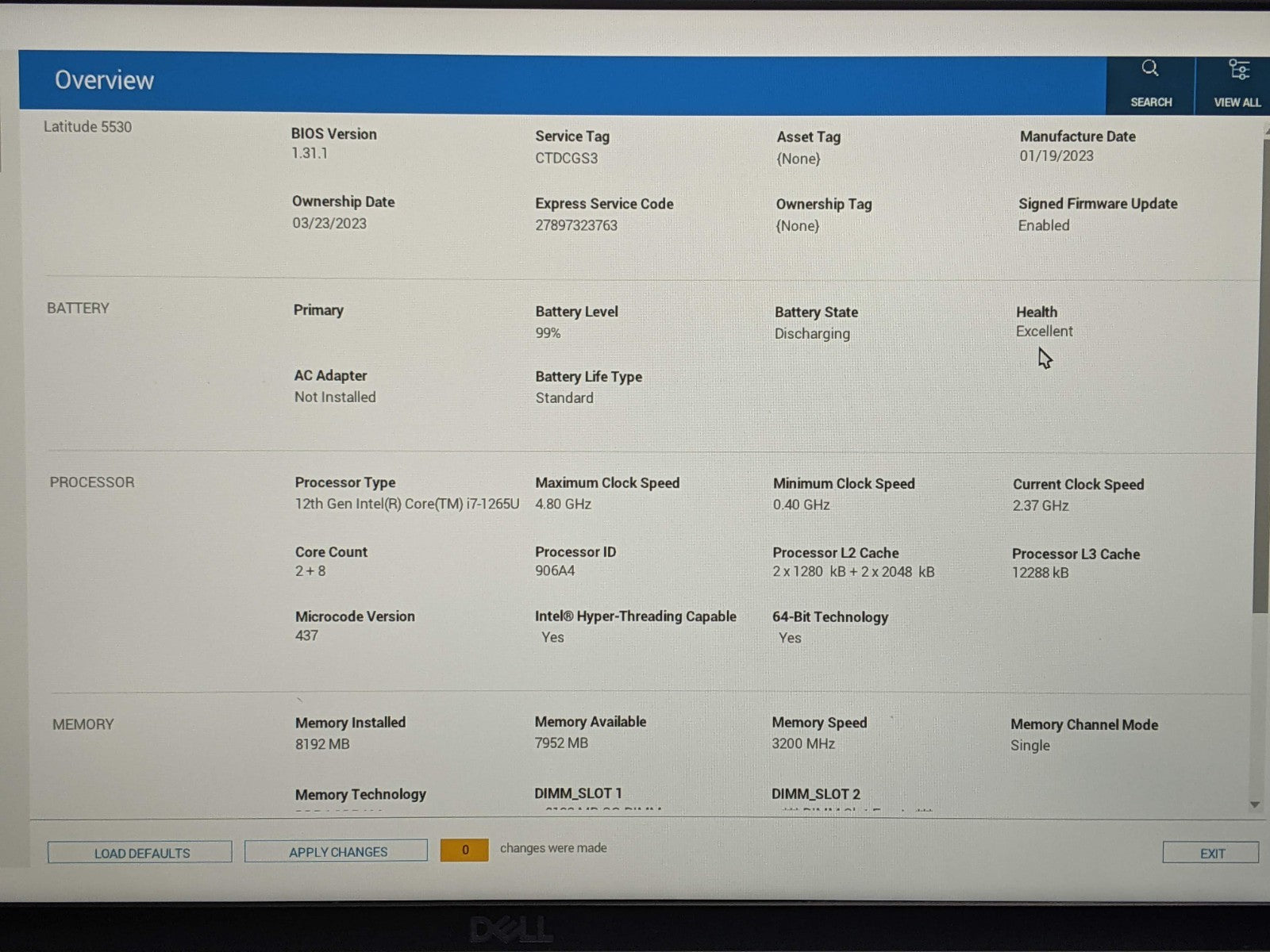The height and width of the screenshot is (952, 1270).
Task: Select the MEMORY section label
Action: (83, 724)
